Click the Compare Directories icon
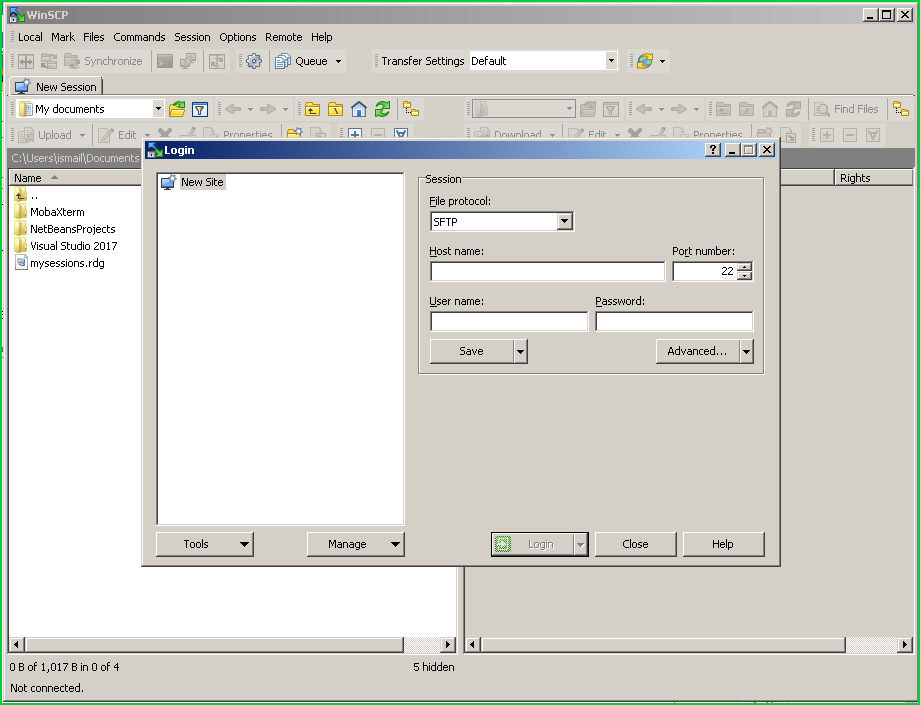Screen dimensions: 920x705 point(25,61)
